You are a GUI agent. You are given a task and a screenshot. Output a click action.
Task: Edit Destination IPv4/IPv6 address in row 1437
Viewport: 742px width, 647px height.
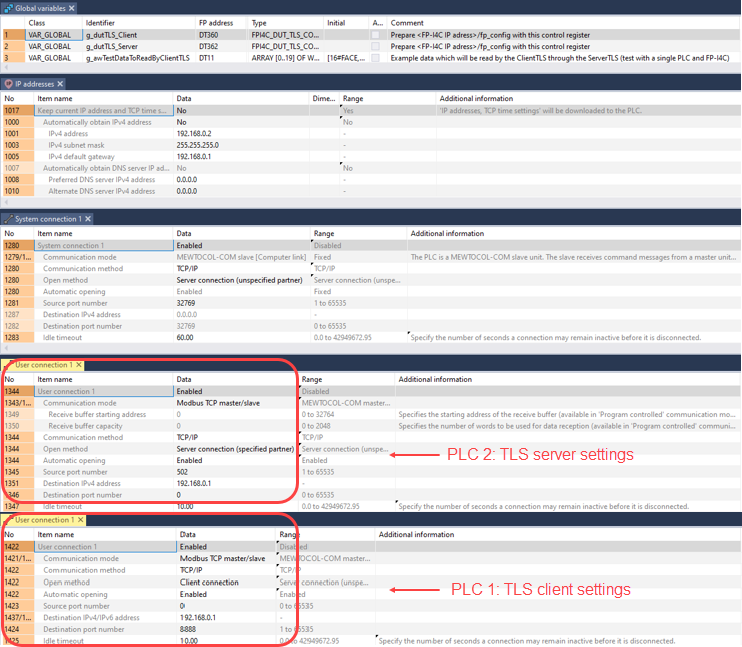coord(226,617)
